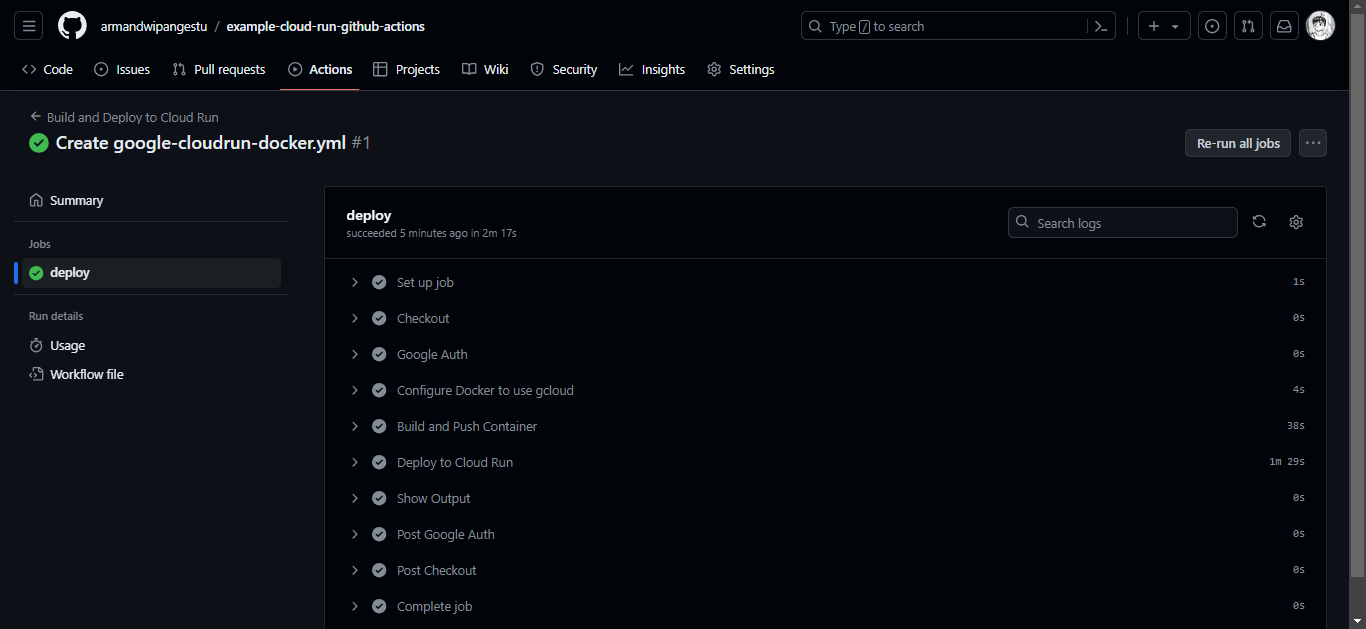
Task: Select the deploy job in the sidebar
Action: pos(70,271)
